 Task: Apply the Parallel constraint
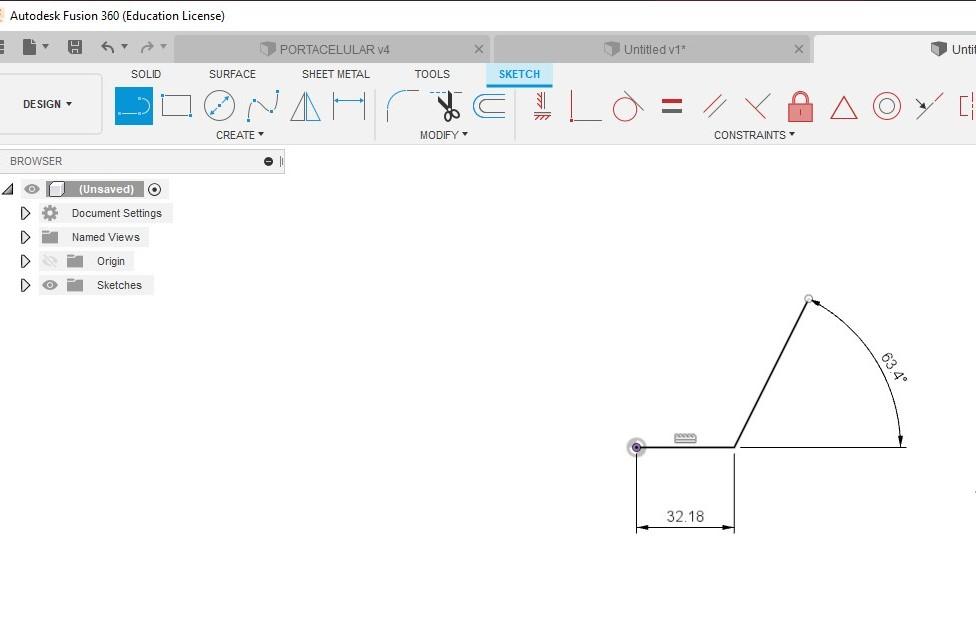coord(715,106)
